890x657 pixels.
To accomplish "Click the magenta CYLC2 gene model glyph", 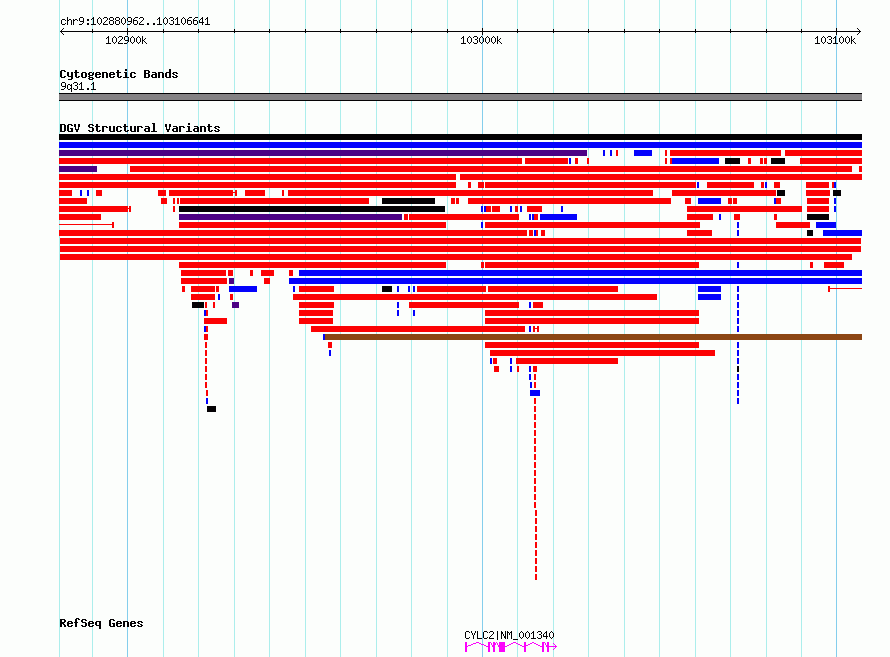I will pos(511,647).
